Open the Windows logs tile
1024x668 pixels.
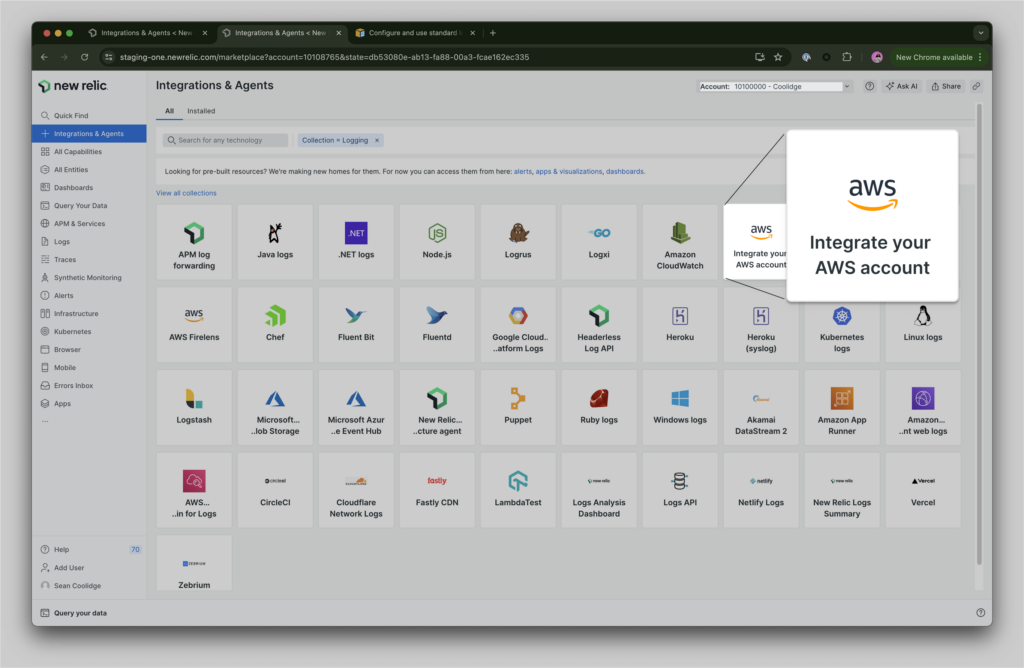pyautogui.click(x=680, y=407)
